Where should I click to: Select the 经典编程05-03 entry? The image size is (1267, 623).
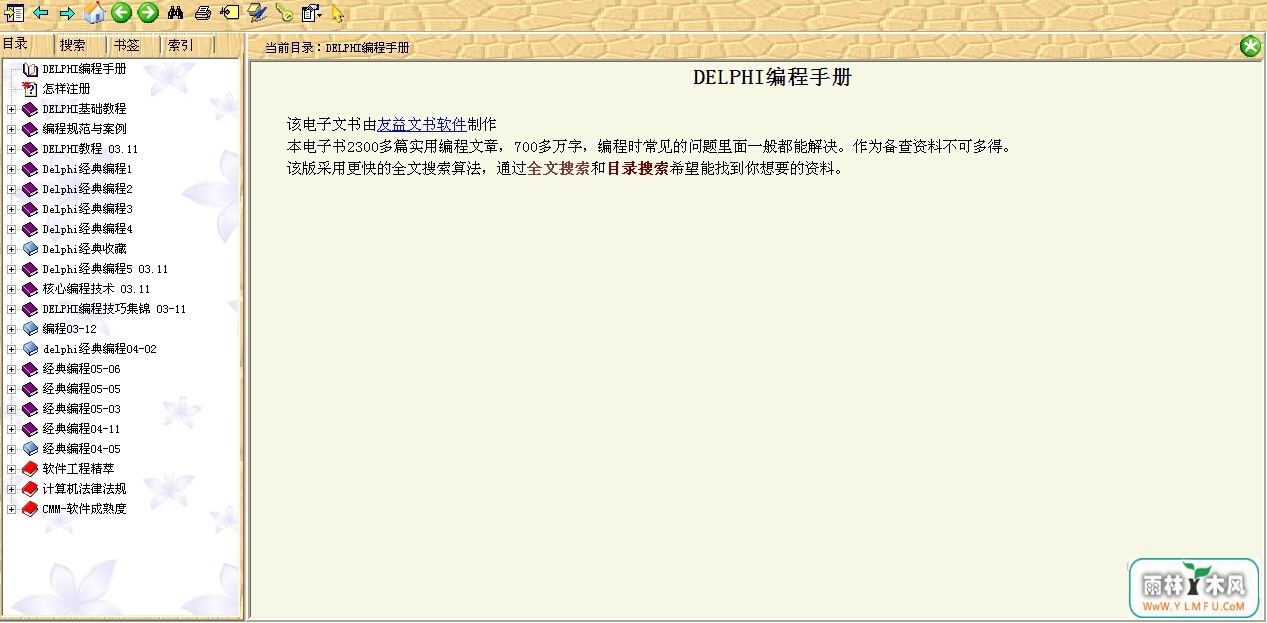[x=81, y=409]
